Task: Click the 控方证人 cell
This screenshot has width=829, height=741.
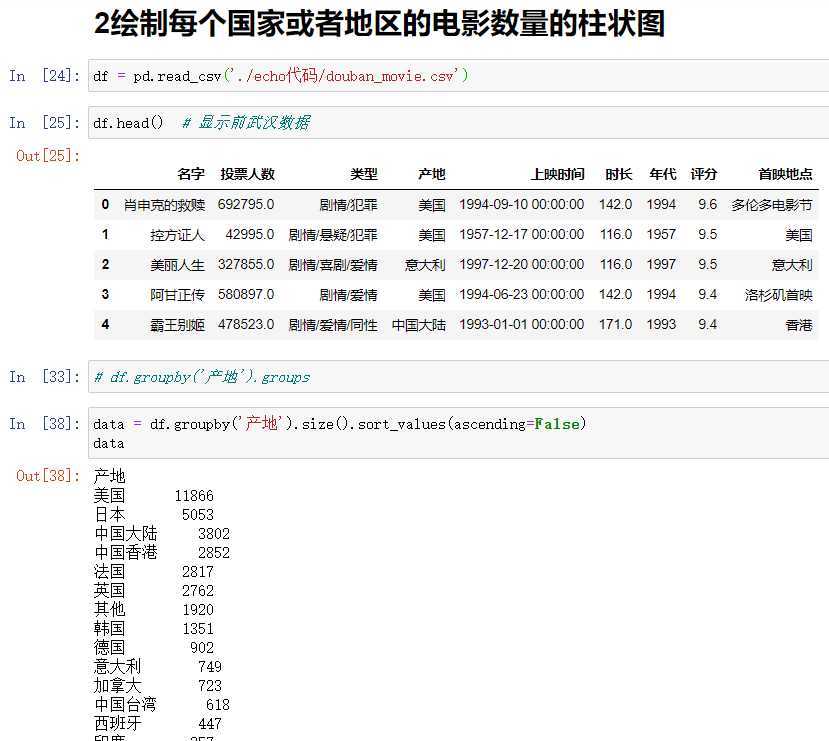Action: coord(177,235)
